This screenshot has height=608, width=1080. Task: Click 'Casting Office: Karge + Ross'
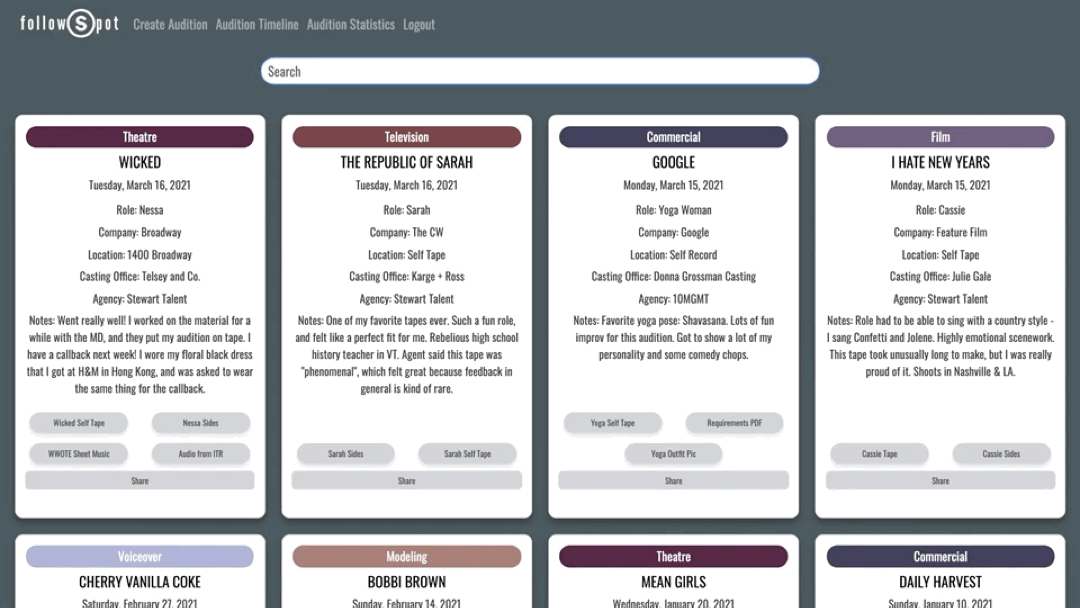click(406, 276)
